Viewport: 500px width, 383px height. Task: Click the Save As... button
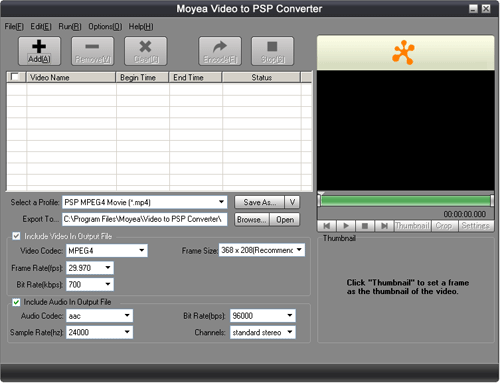[x=259, y=202]
